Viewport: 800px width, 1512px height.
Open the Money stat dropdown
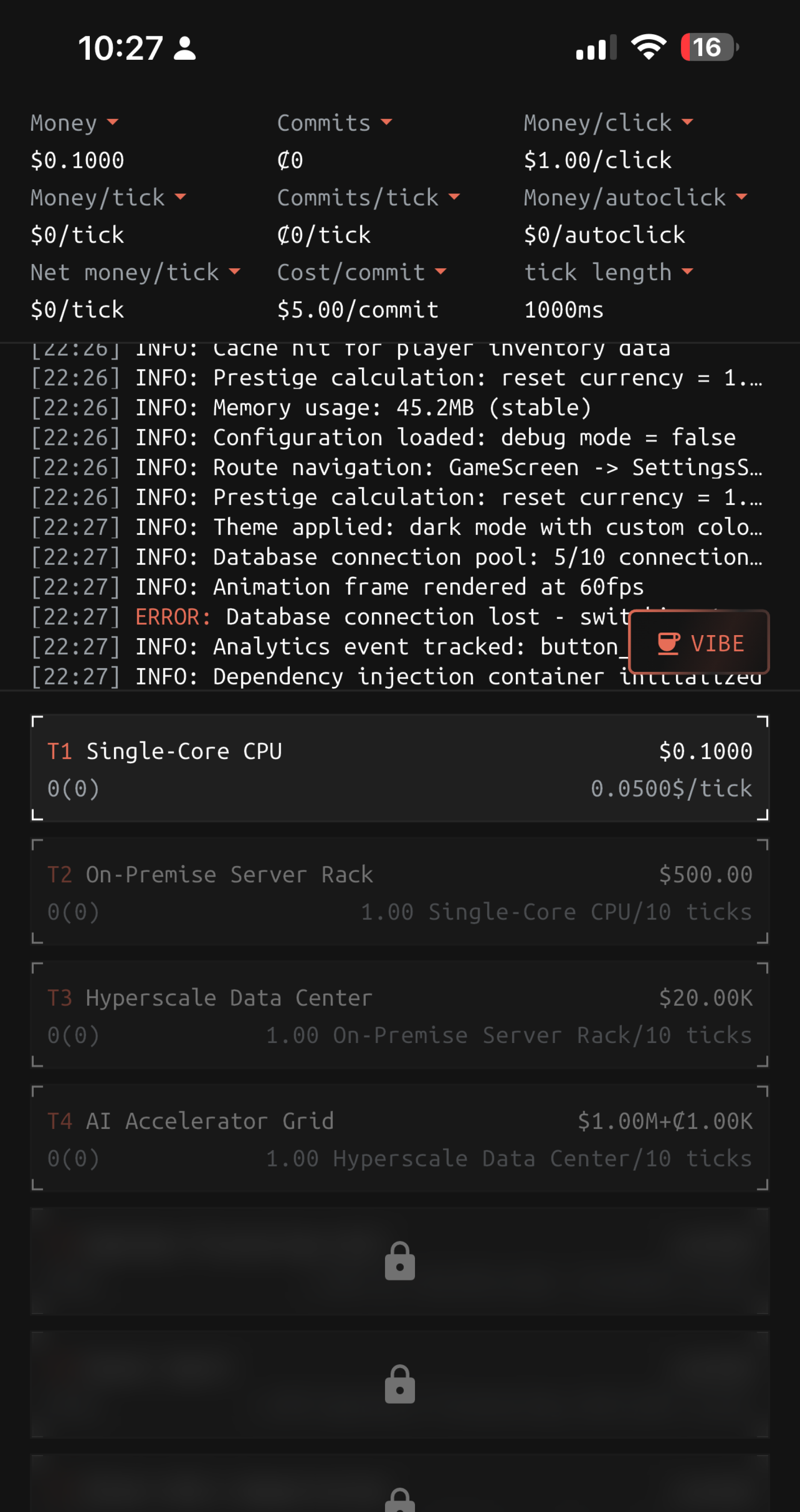(x=112, y=123)
